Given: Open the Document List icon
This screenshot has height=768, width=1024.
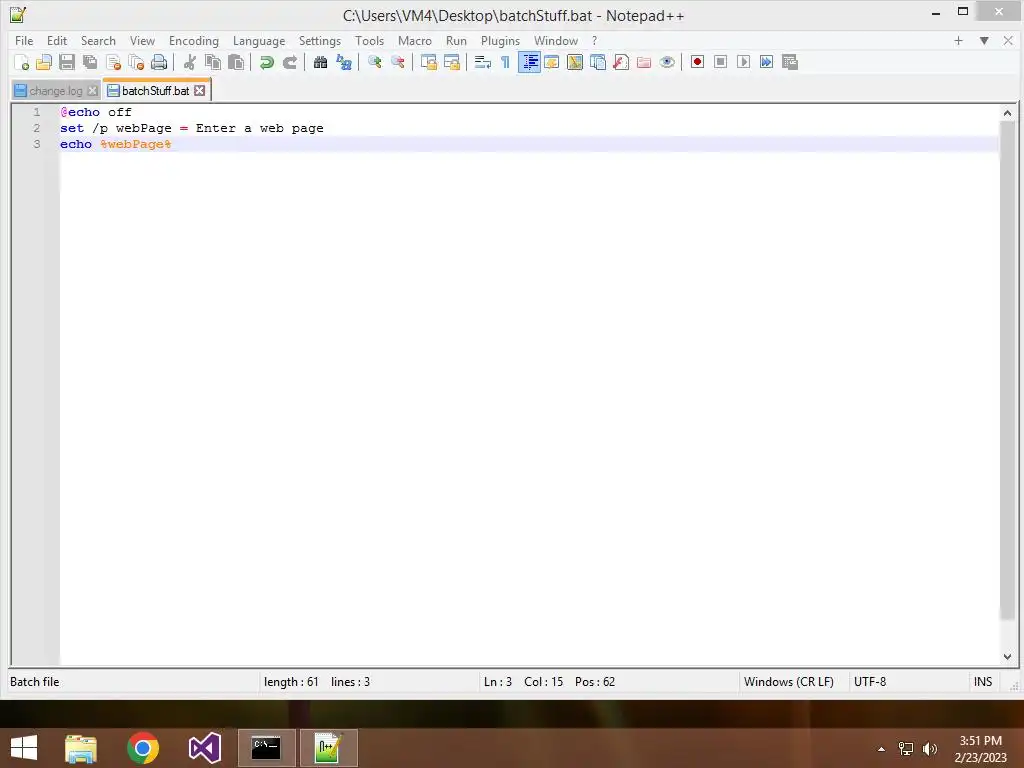Looking at the screenshot, I should pyautogui.click(x=598, y=62).
